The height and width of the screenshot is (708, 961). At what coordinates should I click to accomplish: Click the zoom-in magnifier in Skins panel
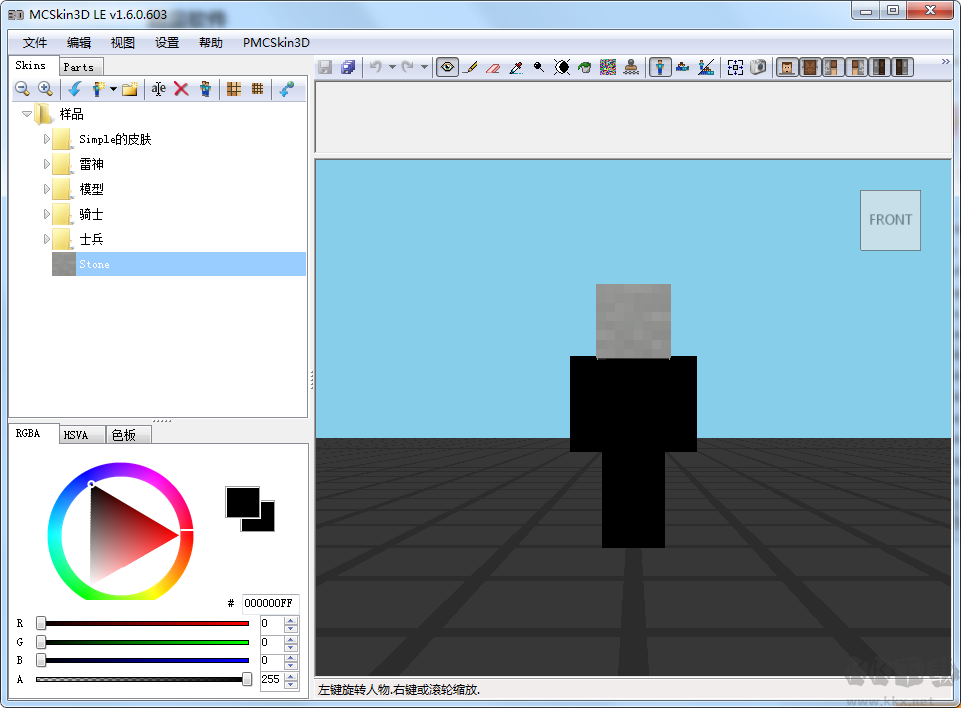[x=45, y=89]
